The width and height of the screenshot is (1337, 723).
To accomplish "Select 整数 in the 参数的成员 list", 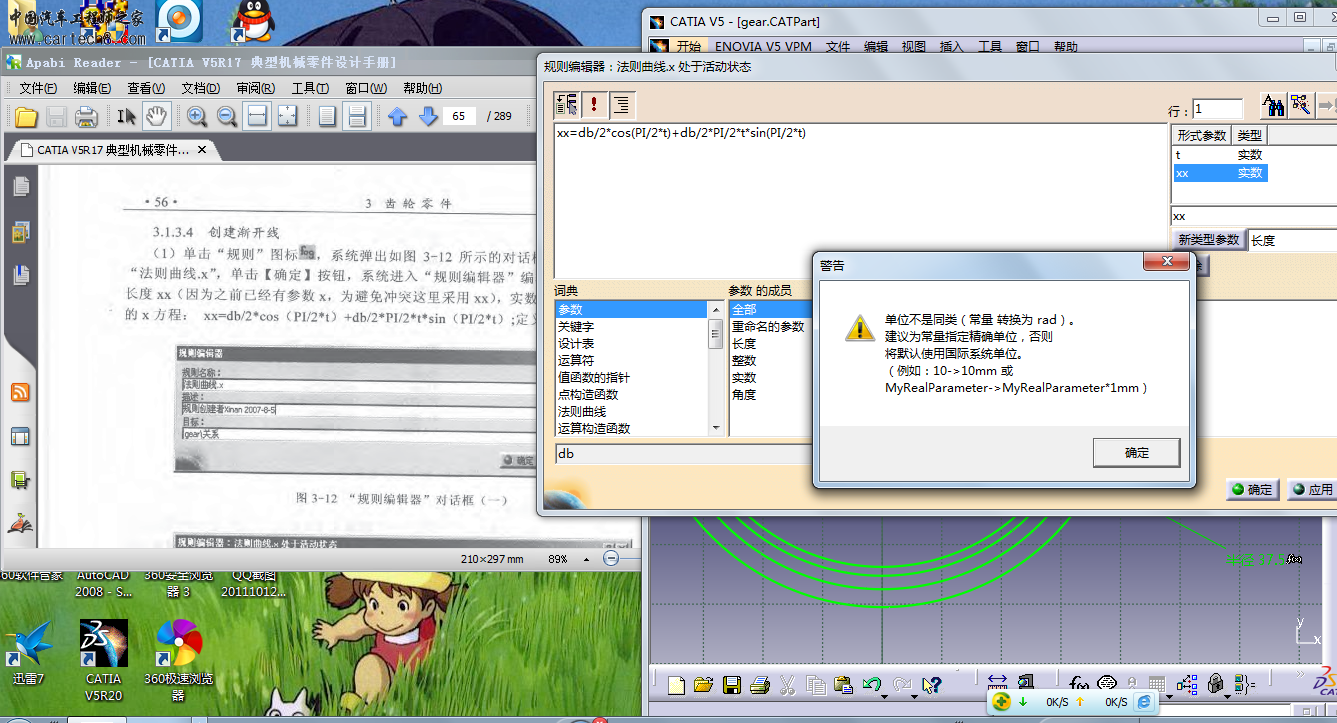I will click(x=745, y=361).
